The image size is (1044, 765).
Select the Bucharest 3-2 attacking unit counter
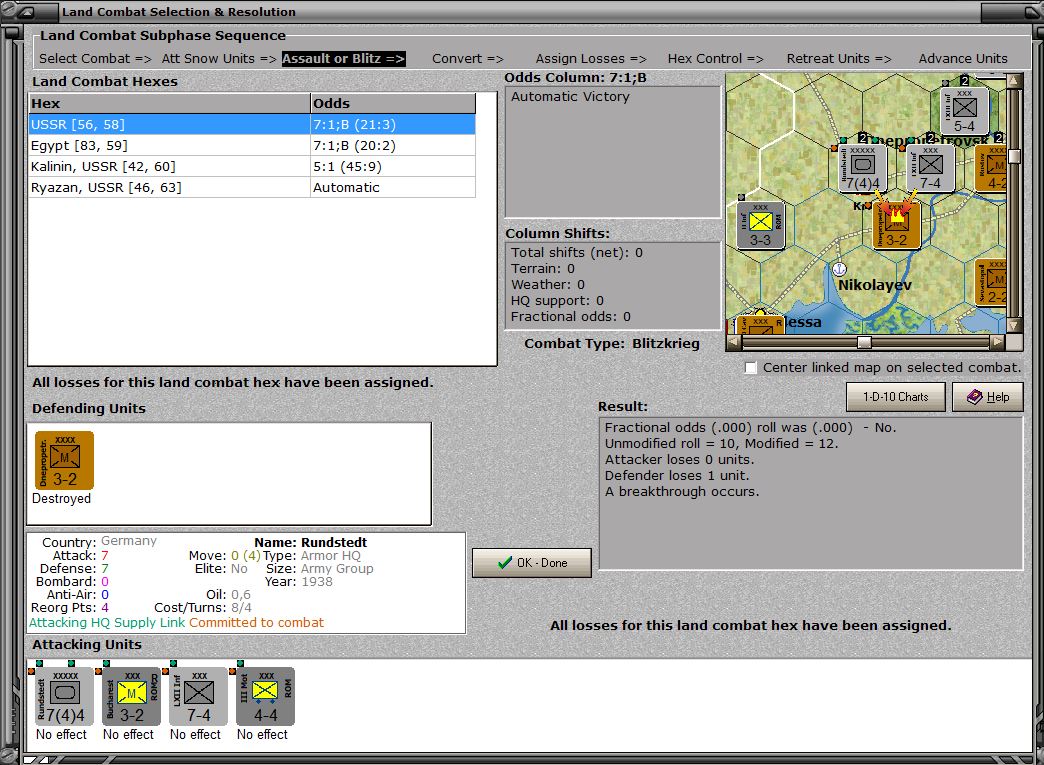click(131, 696)
